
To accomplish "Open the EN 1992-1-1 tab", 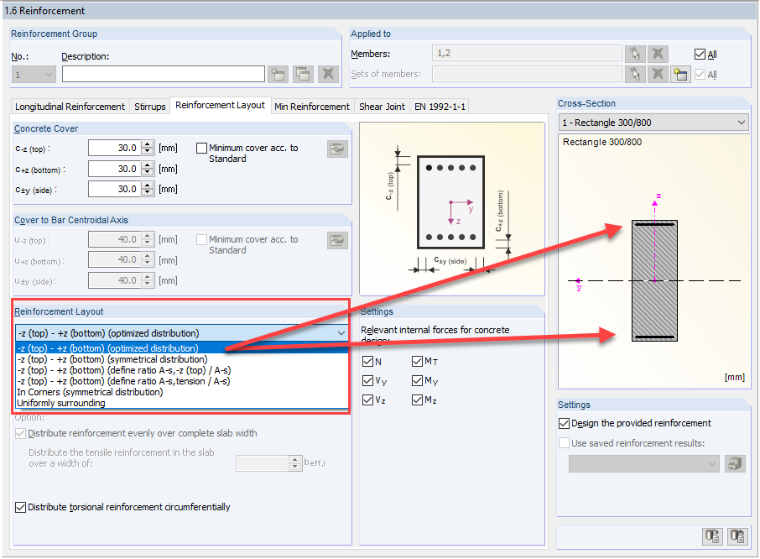I will pyautogui.click(x=440, y=106).
